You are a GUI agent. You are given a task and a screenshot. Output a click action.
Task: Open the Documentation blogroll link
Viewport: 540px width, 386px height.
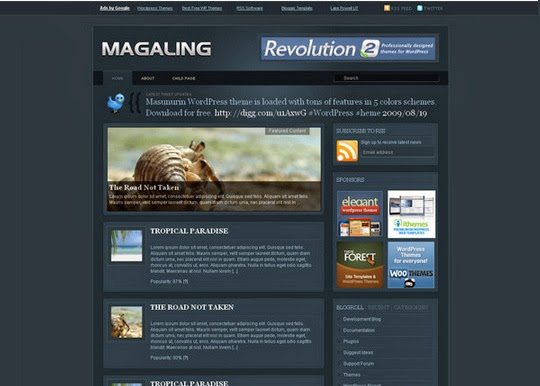359,330
